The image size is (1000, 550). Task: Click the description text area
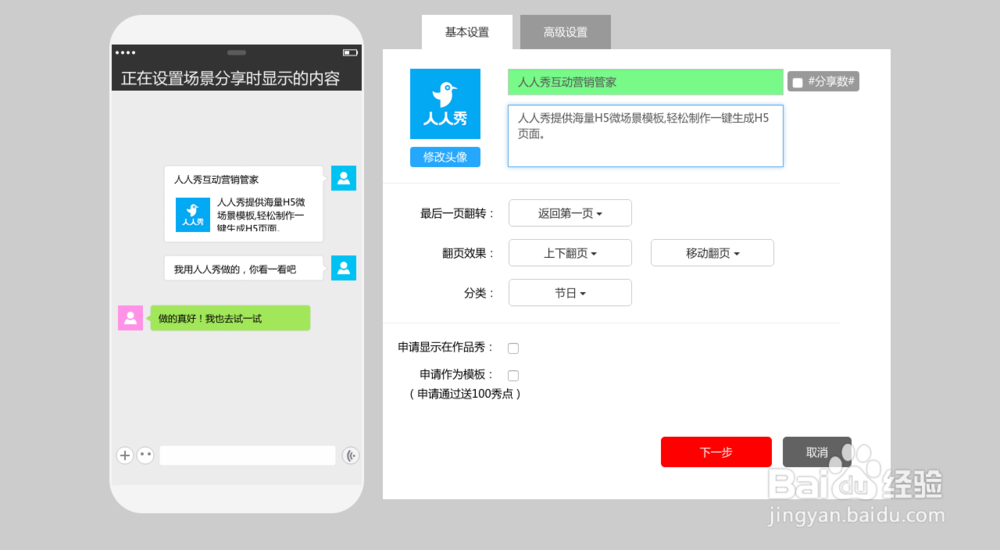(x=645, y=136)
